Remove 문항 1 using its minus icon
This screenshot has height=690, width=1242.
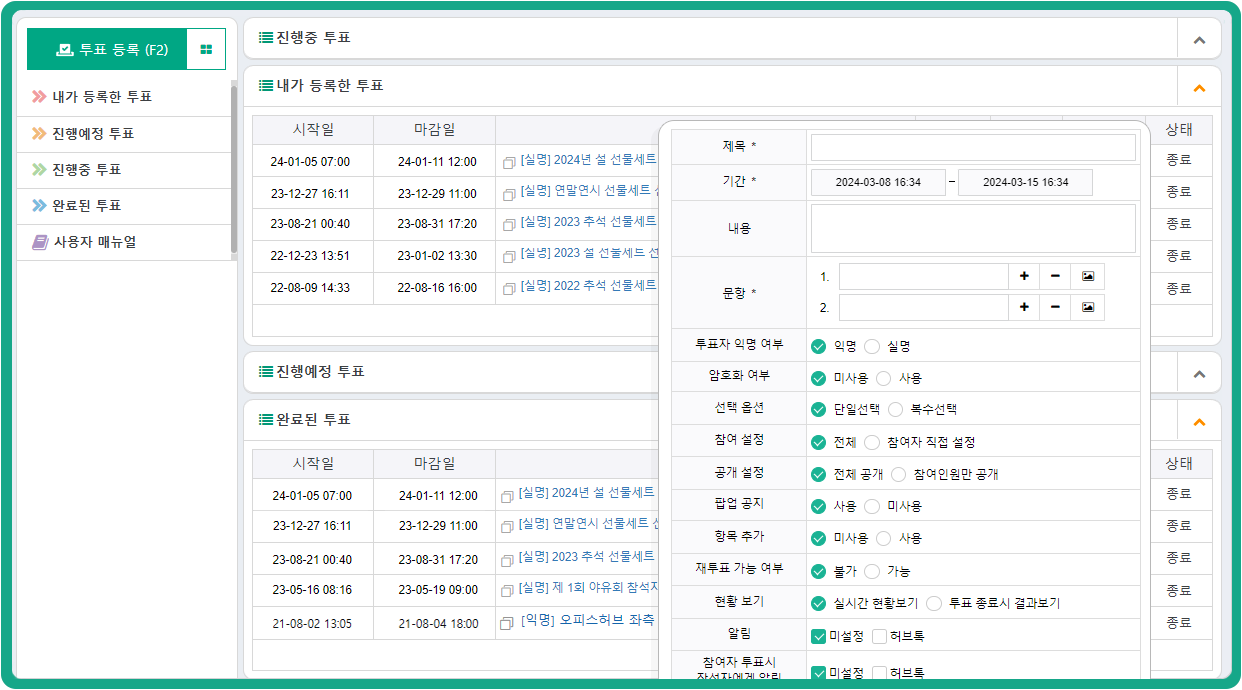pyautogui.click(x=1055, y=277)
